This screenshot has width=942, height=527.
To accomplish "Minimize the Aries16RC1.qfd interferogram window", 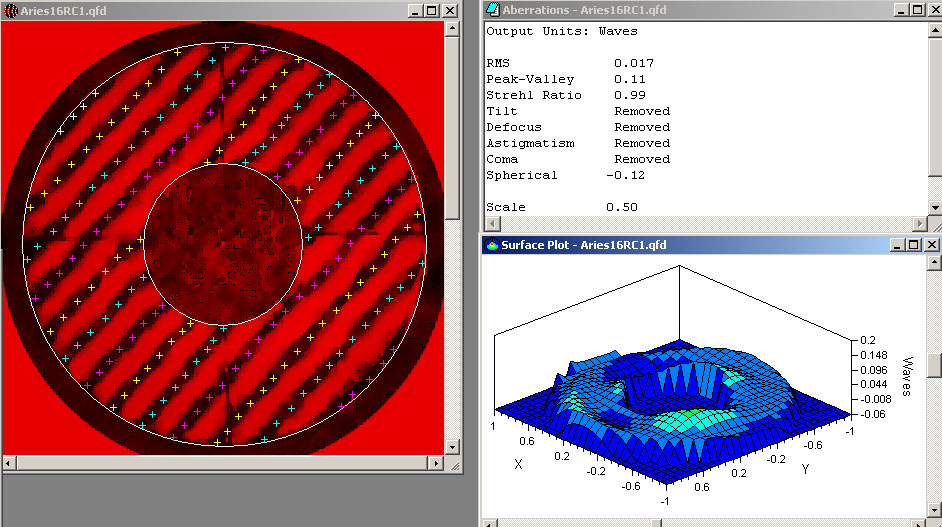I will [x=415, y=11].
